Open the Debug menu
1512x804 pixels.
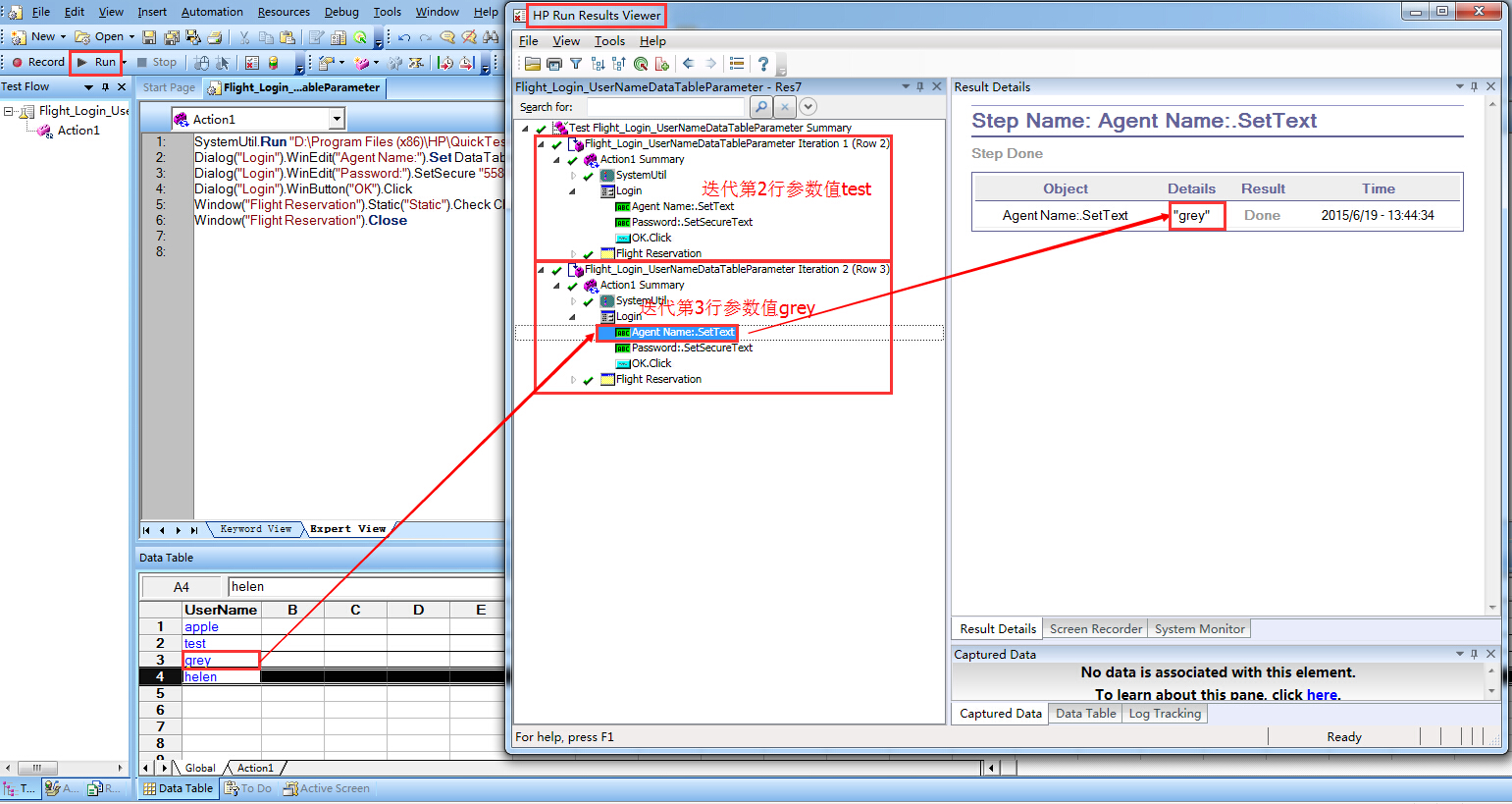(341, 12)
